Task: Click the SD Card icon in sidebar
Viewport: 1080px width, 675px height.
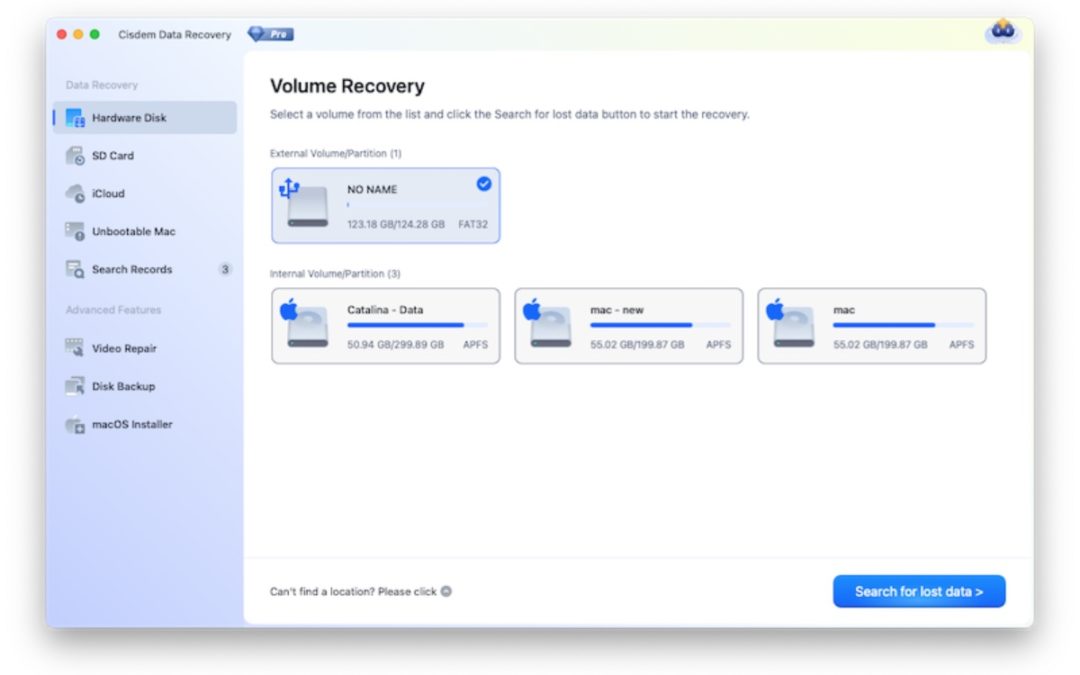Action: tap(76, 156)
